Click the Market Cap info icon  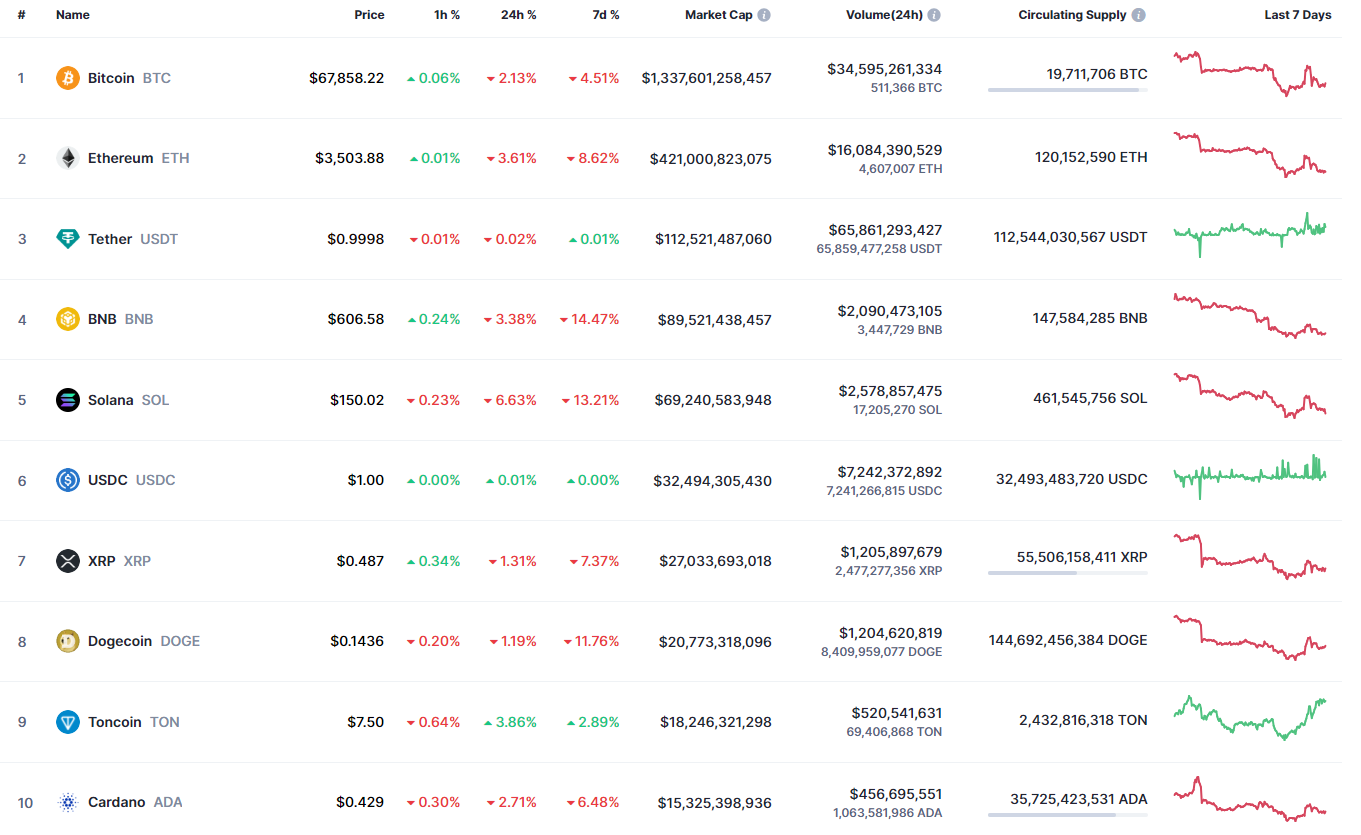tap(764, 15)
